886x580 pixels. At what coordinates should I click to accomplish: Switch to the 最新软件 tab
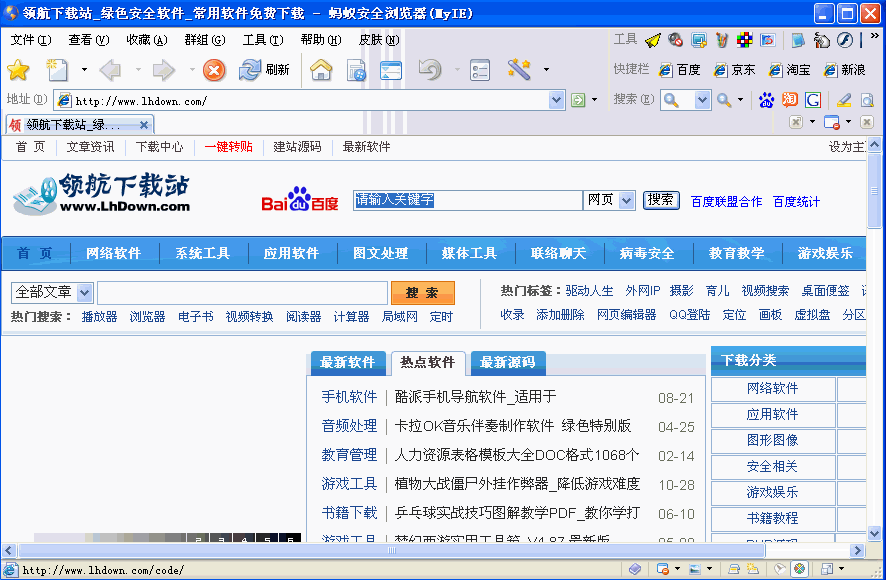pyautogui.click(x=347, y=362)
